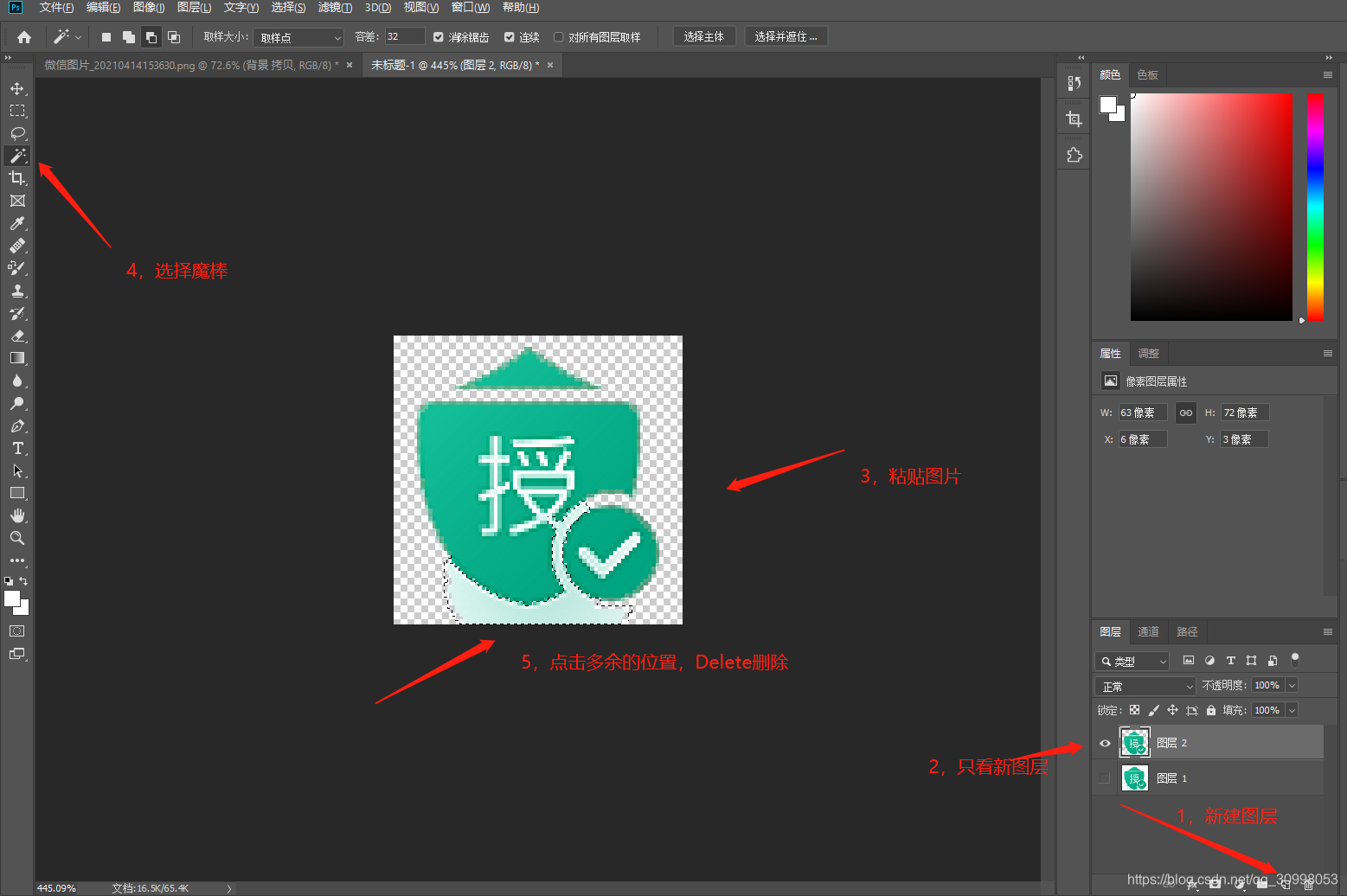Image resolution: width=1347 pixels, height=896 pixels.
Task: Check the 对所有图层取样 checkbox
Action: [x=559, y=37]
